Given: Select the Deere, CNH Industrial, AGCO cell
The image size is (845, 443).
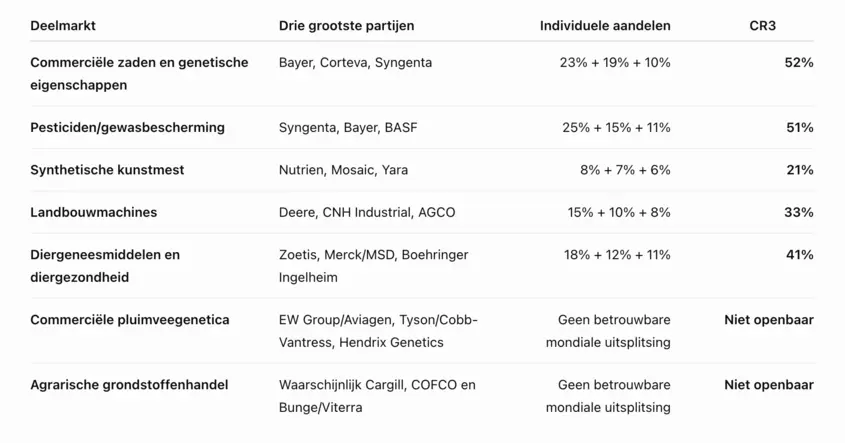Looking at the screenshot, I should click(x=367, y=212).
